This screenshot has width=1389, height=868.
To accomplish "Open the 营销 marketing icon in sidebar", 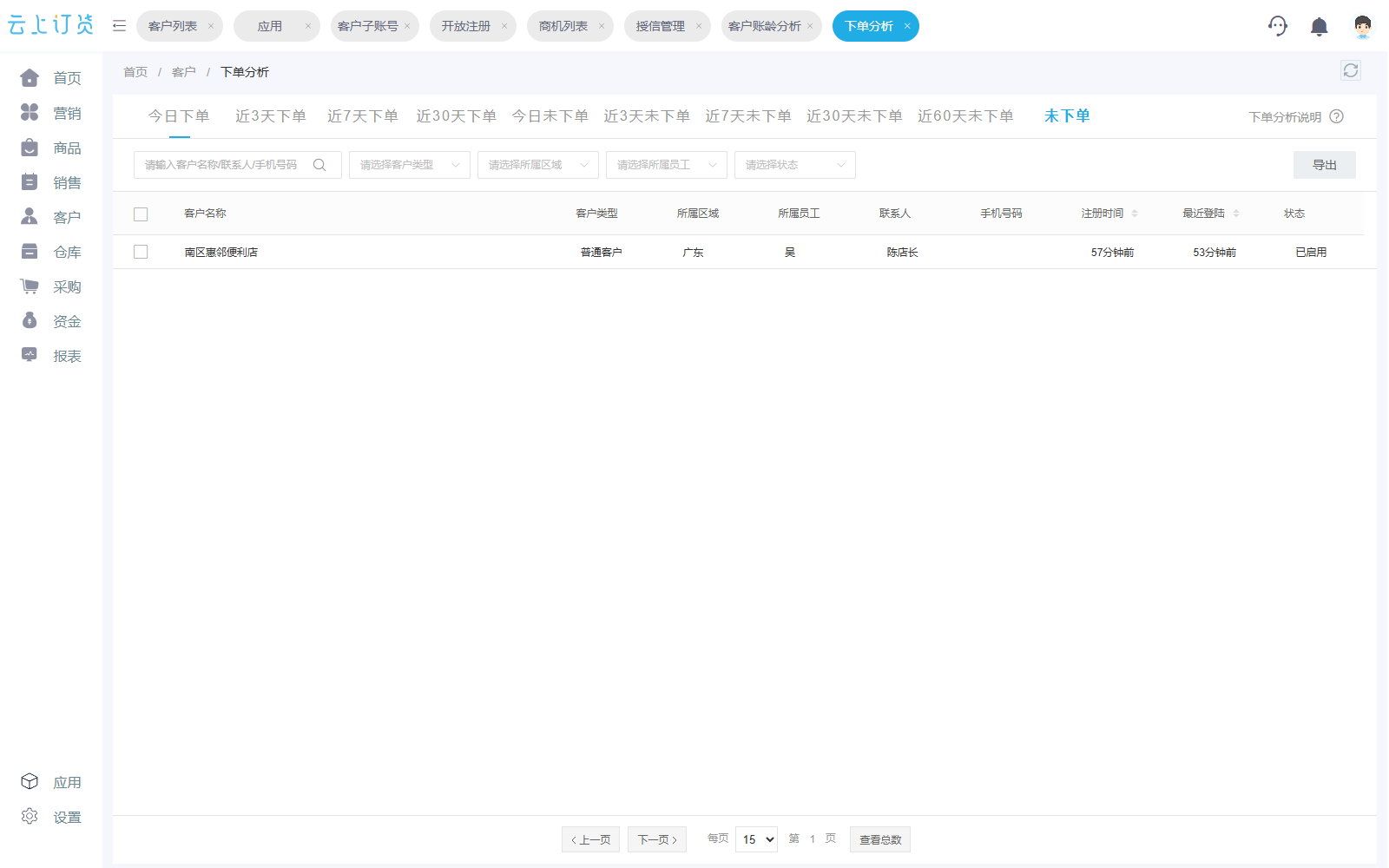I will [x=30, y=113].
